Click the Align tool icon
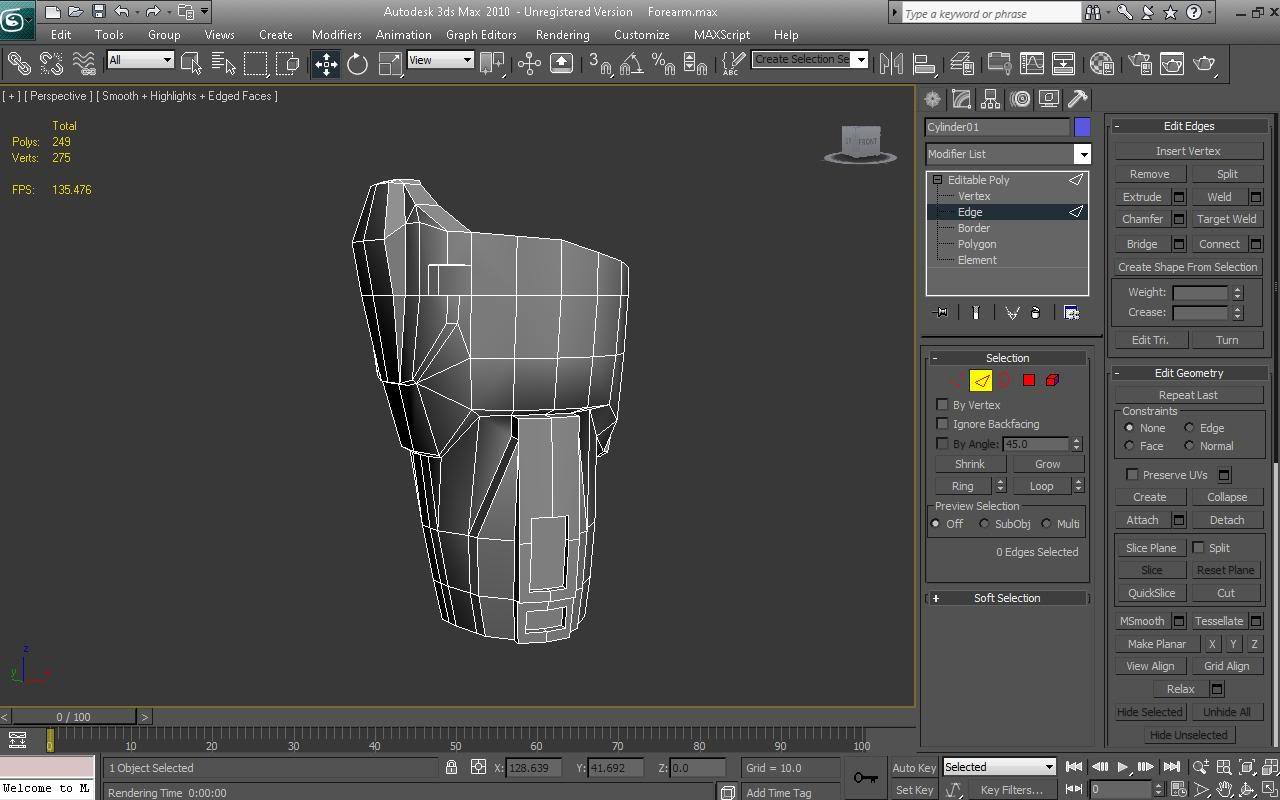This screenshot has width=1280, height=800. [x=924, y=64]
